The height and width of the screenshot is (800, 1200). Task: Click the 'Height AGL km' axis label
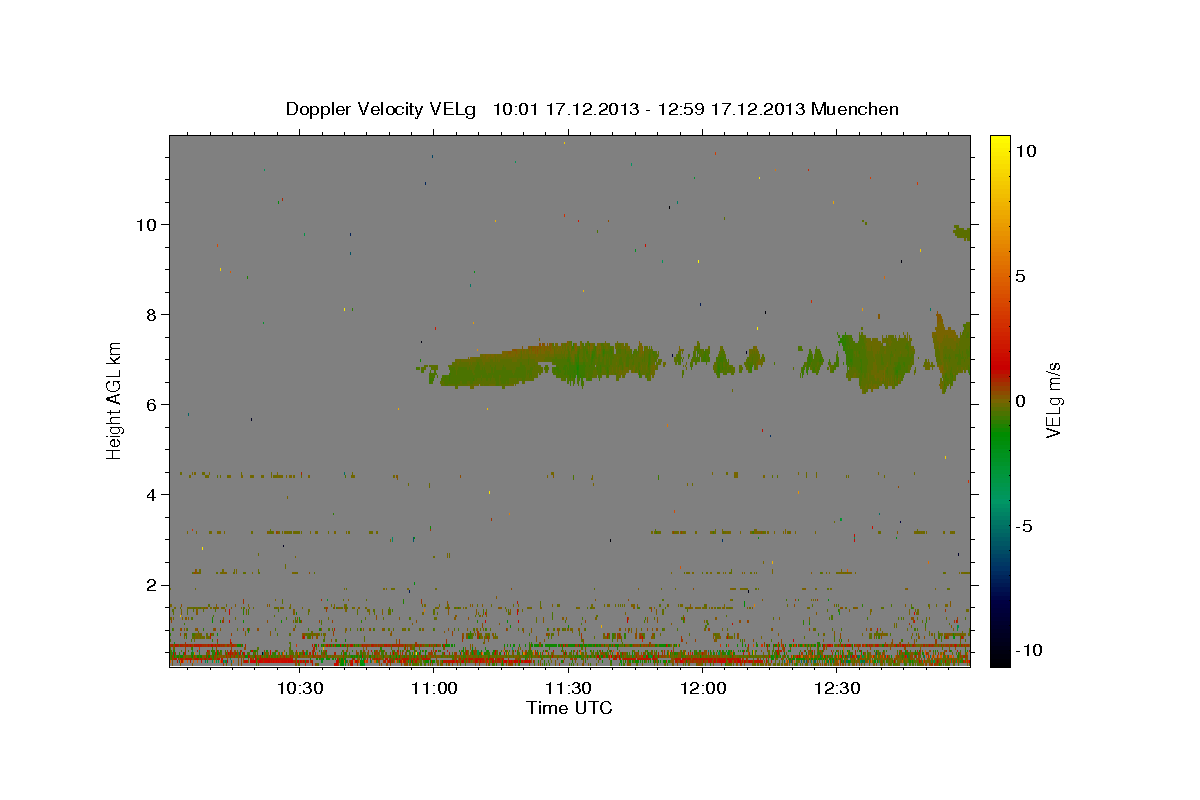click(114, 400)
